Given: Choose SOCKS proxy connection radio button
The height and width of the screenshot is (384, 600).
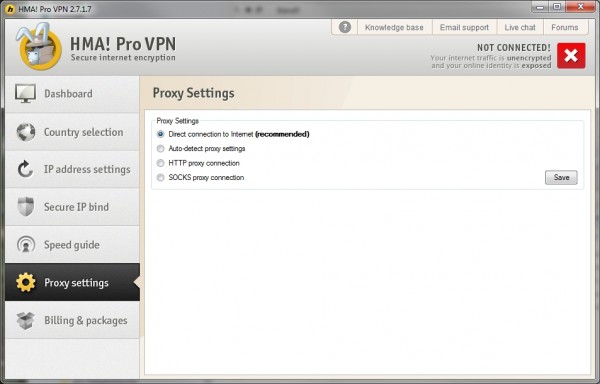Looking at the screenshot, I should [160, 177].
